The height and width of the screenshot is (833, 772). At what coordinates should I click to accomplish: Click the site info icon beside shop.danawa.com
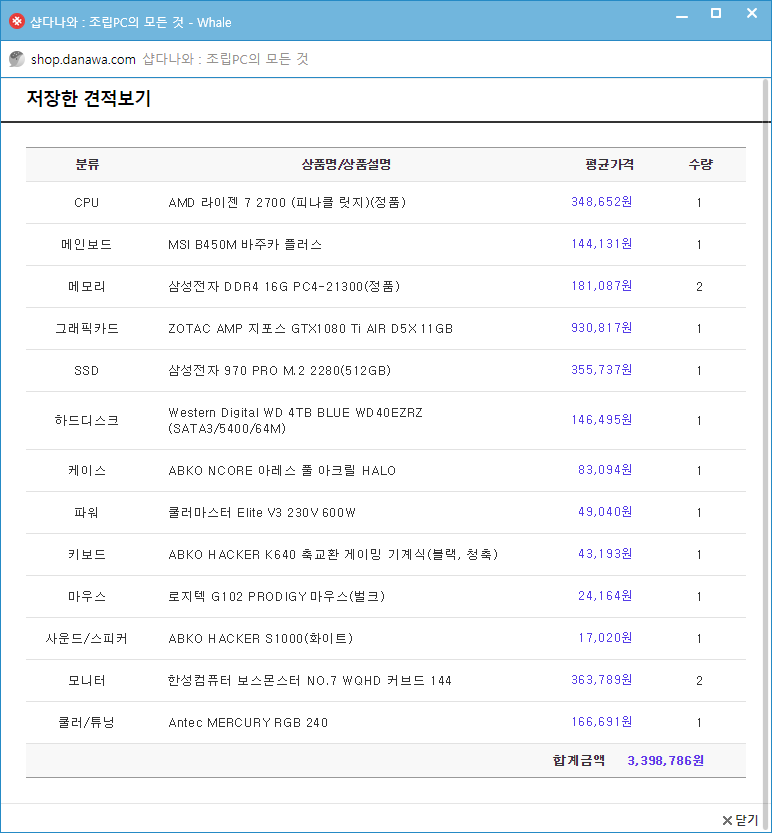pyautogui.click(x=16, y=59)
